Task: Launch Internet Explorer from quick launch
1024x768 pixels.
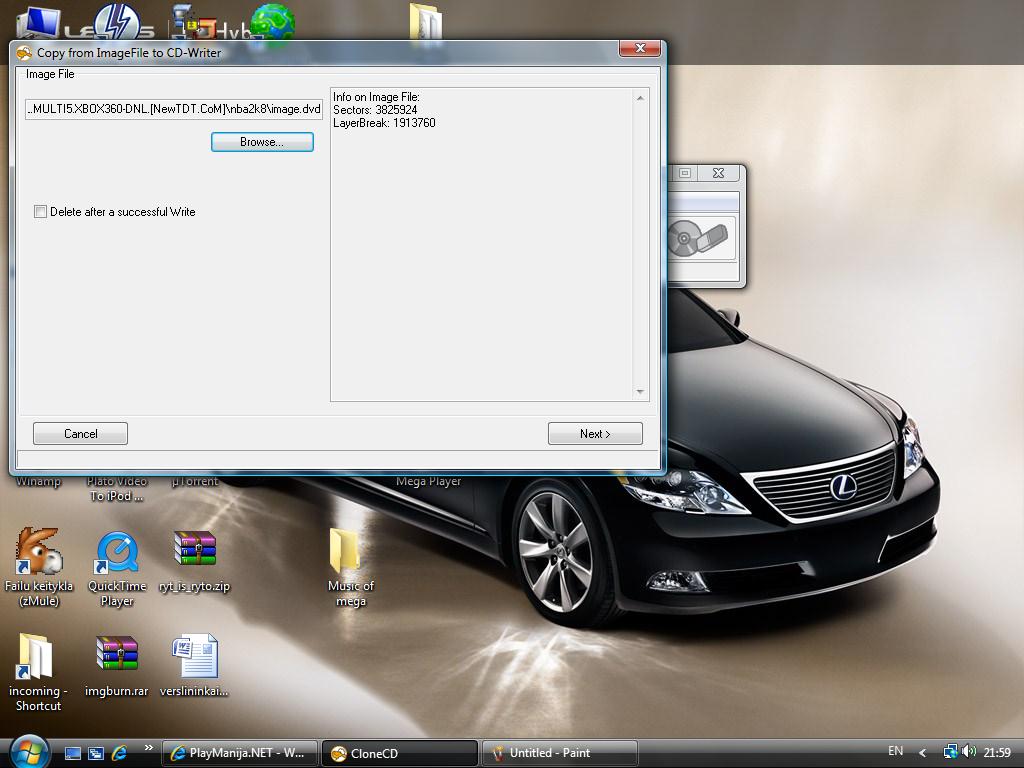Action: [119, 753]
